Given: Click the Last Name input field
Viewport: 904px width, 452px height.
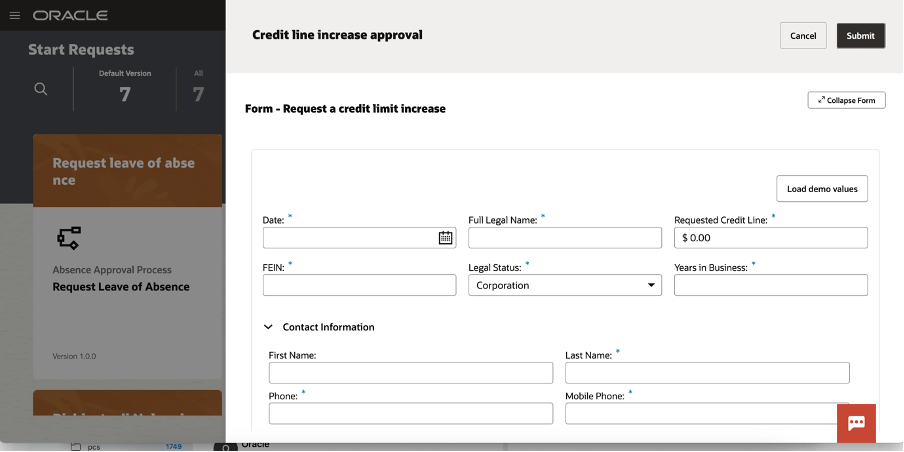Looking at the screenshot, I should (x=706, y=373).
